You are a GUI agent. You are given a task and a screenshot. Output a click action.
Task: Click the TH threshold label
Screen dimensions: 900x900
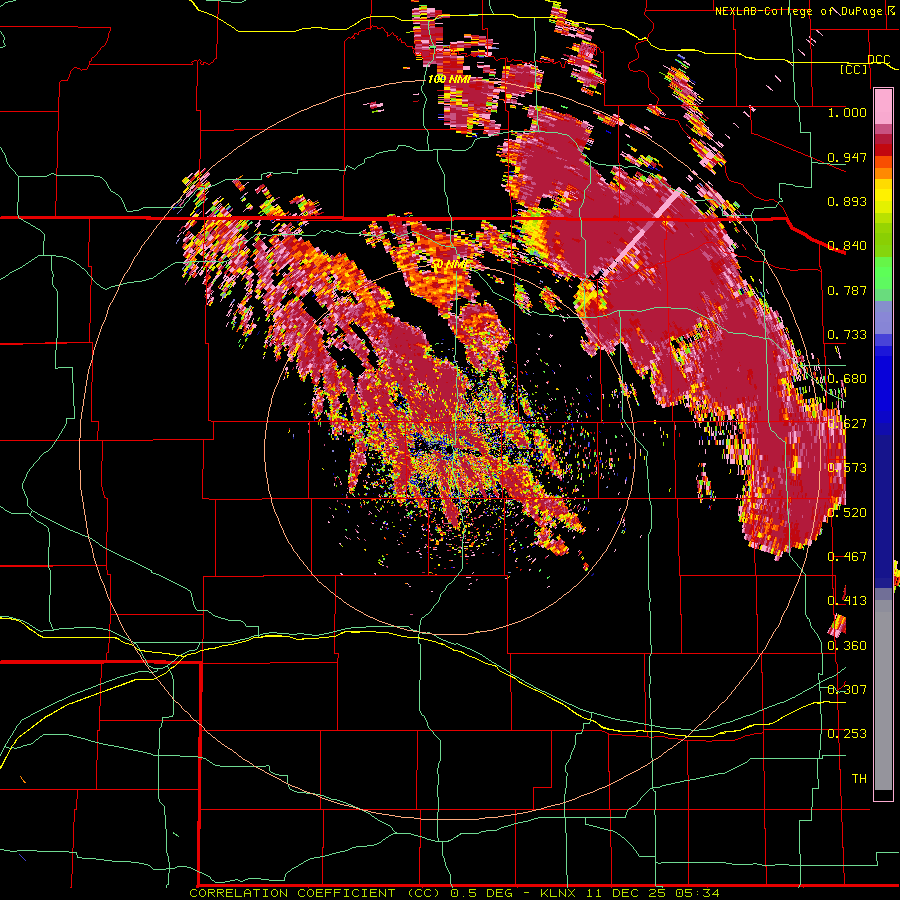pos(859,779)
